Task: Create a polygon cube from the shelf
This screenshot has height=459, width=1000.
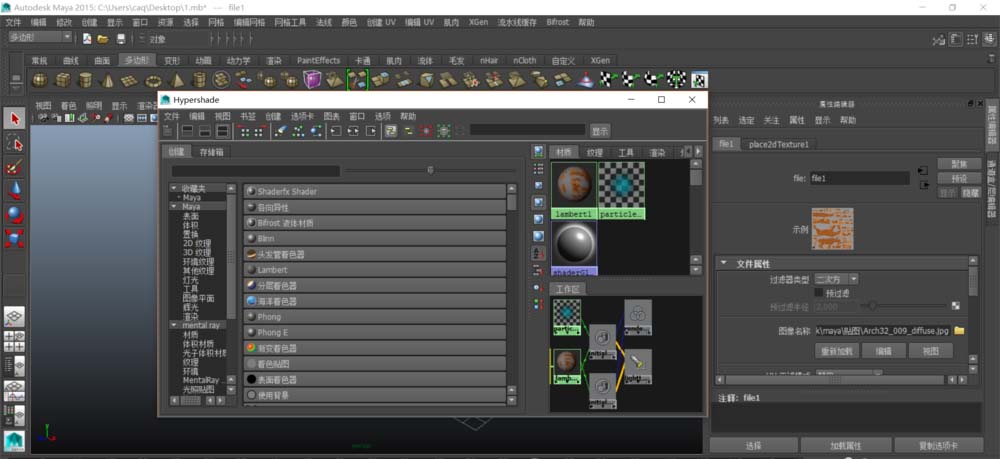Action: click(x=62, y=80)
